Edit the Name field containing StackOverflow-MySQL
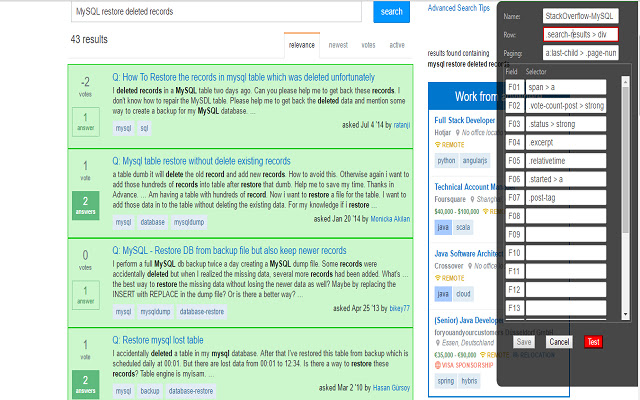 point(582,16)
